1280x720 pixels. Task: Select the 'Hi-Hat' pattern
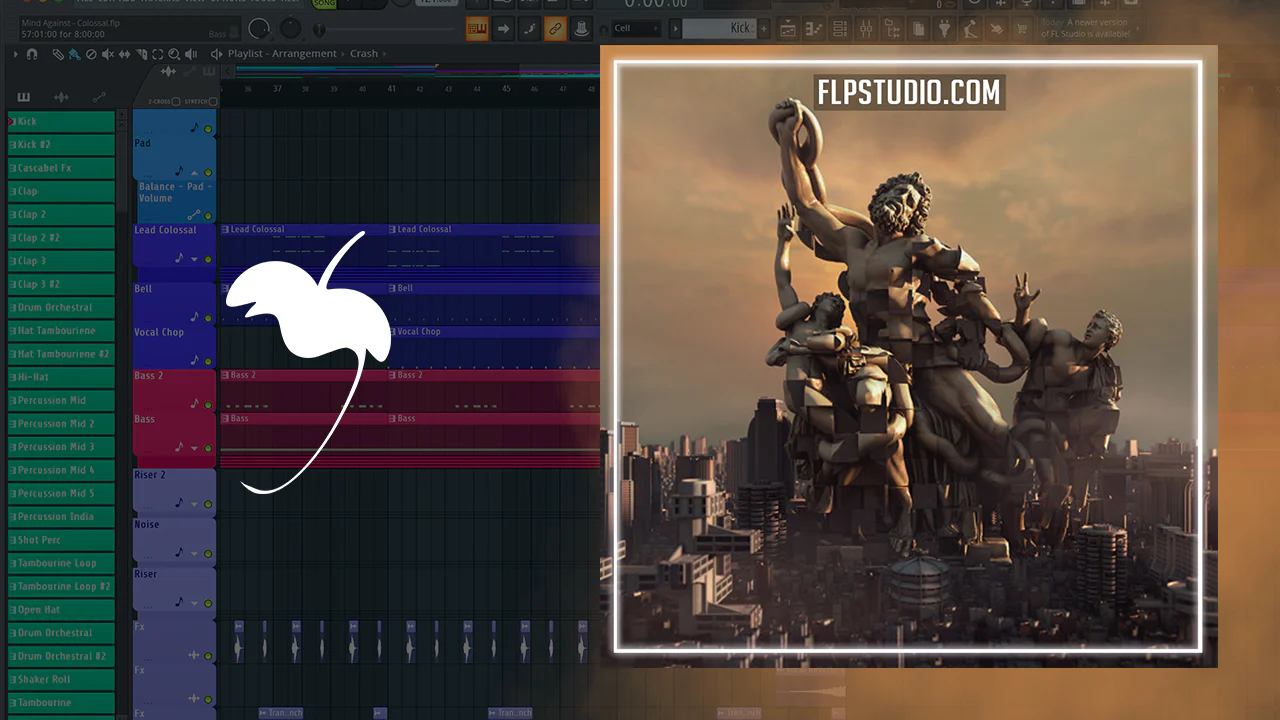(61, 377)
